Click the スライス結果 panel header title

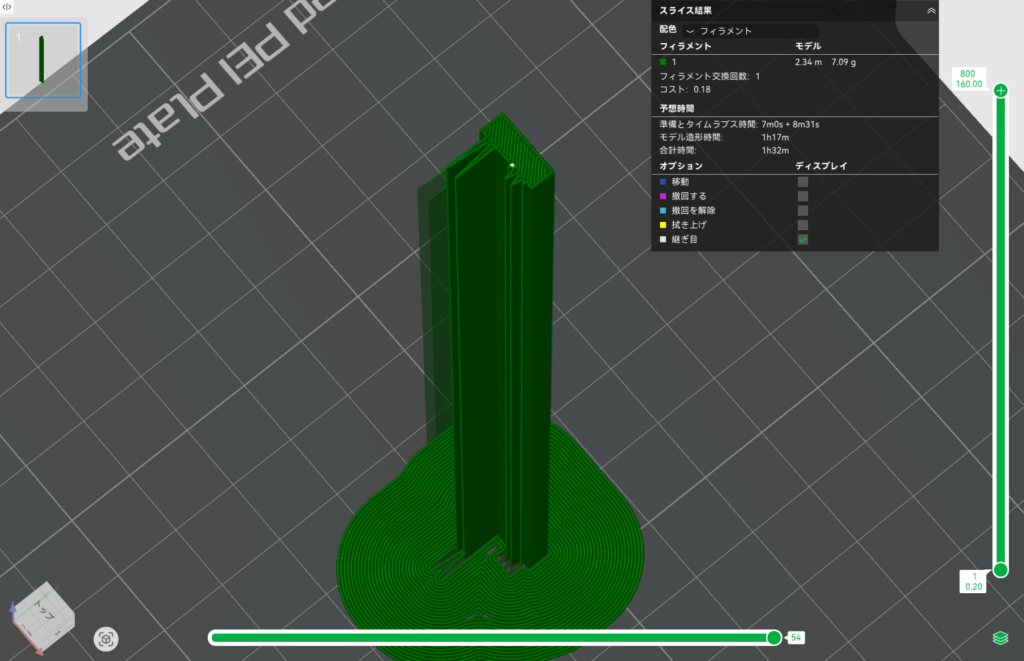tap(686, 11)
